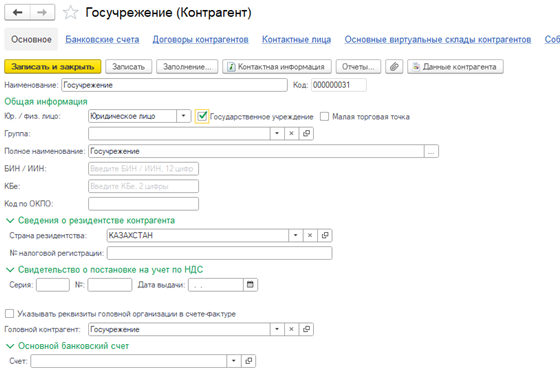Uncheck Государственное учреждение checkbox
The image size is (560, 370).
(202, 116)
